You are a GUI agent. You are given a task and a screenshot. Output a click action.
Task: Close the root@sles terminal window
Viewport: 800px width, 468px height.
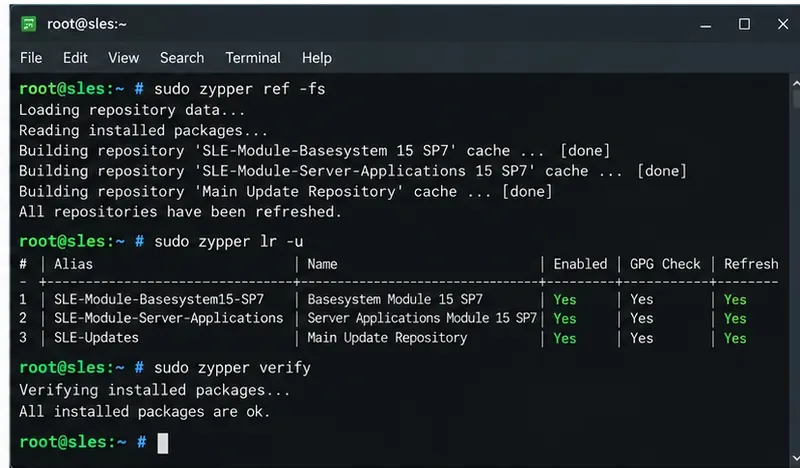pos(783,24)
